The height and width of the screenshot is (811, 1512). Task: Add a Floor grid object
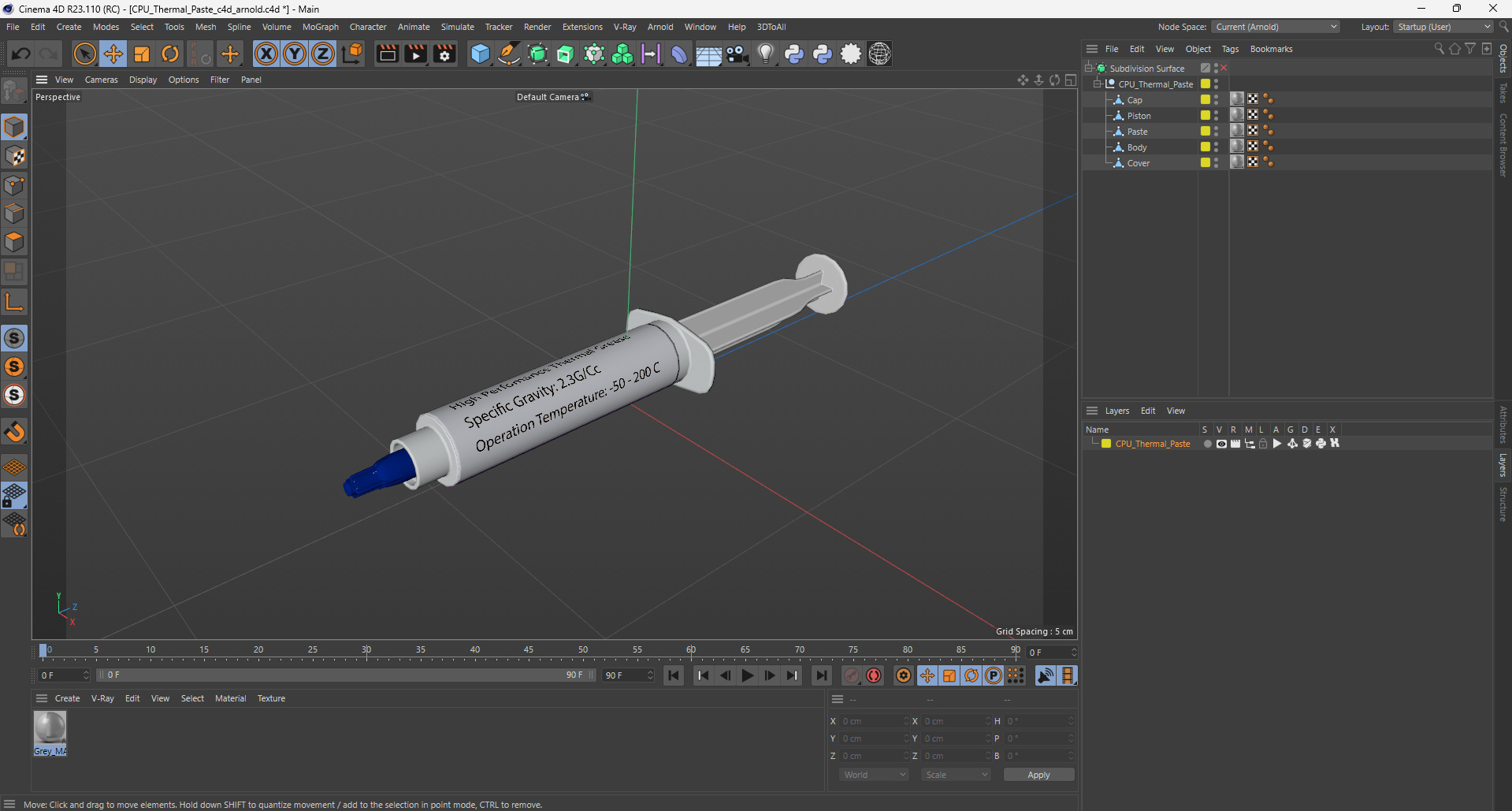pos(708,54)
